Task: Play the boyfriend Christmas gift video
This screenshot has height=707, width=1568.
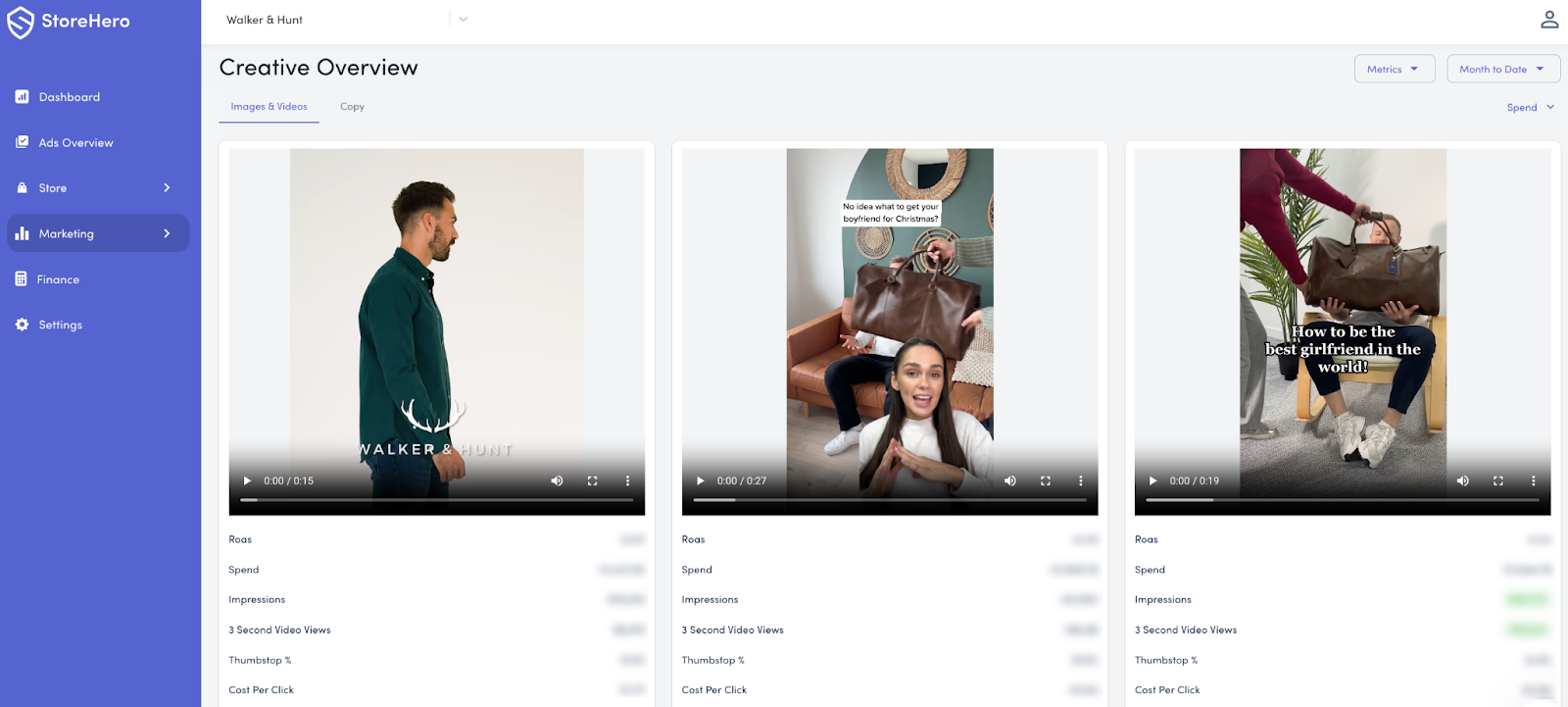Action: pos(700,480)
